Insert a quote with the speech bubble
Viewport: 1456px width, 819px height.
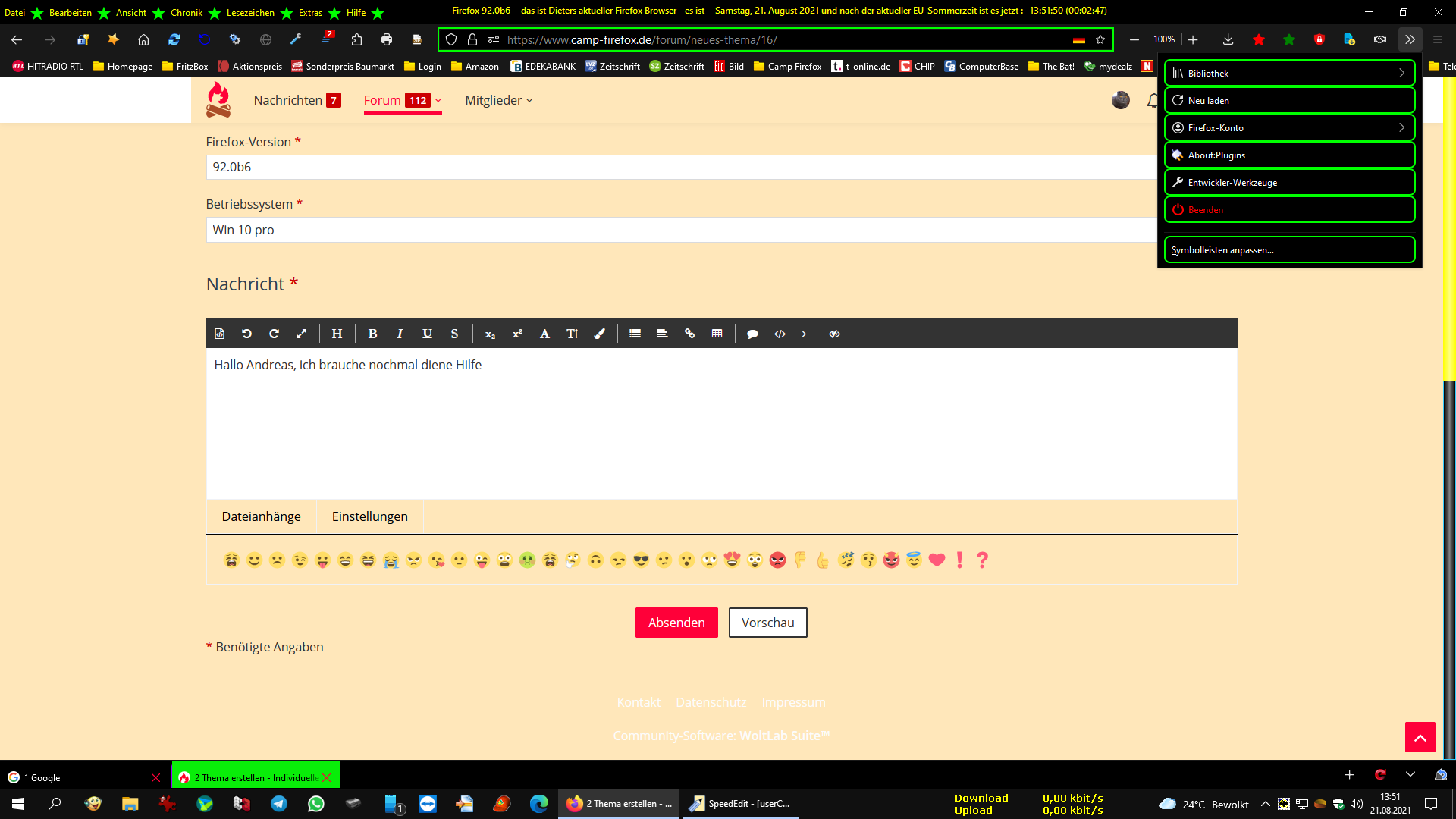[752, 334]
